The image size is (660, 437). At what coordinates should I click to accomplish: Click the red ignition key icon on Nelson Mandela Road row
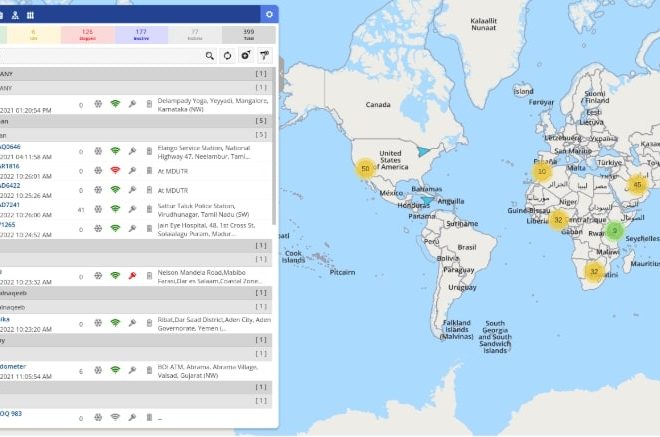(x=132, y=273)
